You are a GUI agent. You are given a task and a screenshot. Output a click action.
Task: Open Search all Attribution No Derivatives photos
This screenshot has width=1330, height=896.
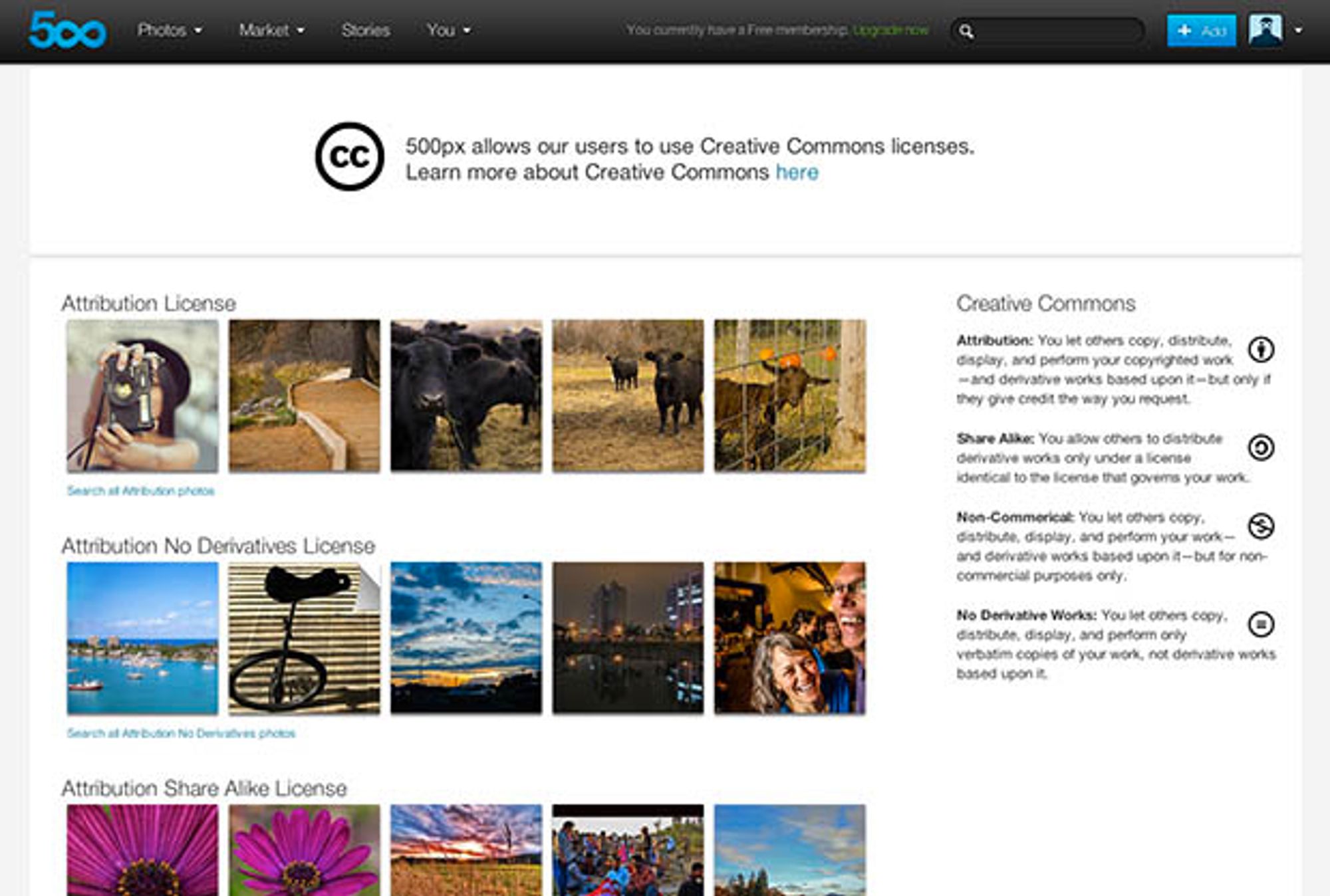click(181, 733)
